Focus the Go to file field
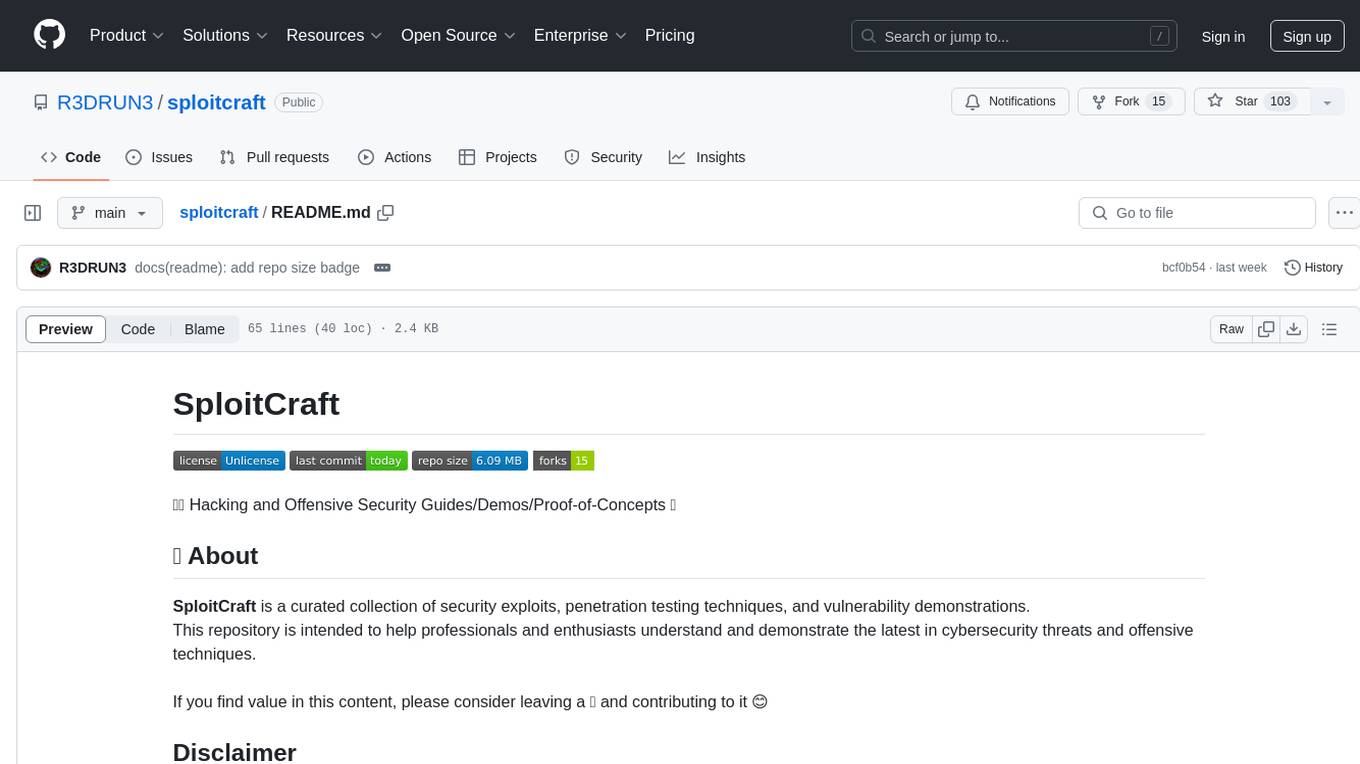The height and width of the screenshot is (764, 1360). [1197, 213]
